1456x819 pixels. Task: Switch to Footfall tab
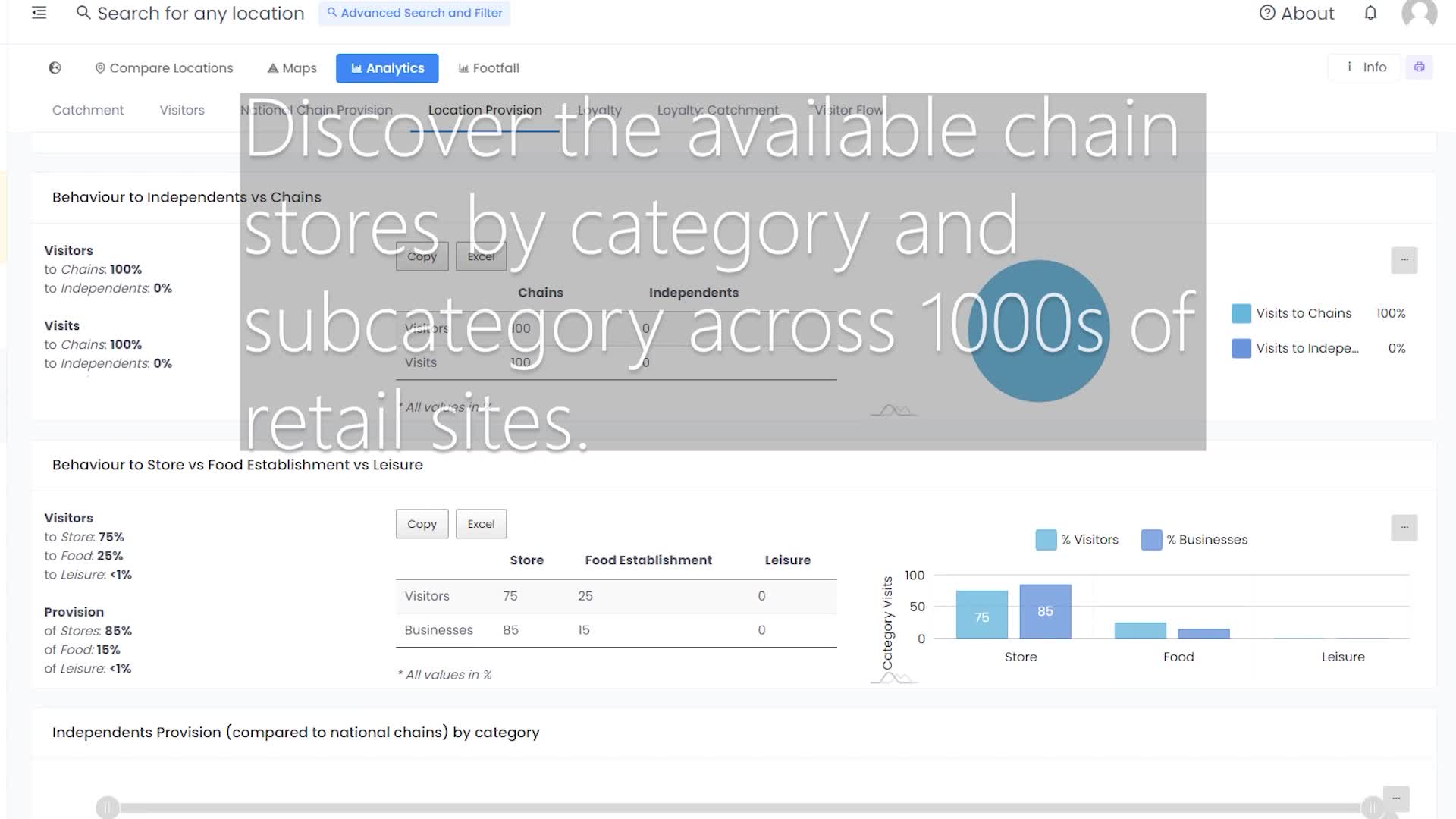(x=489, y=67)
